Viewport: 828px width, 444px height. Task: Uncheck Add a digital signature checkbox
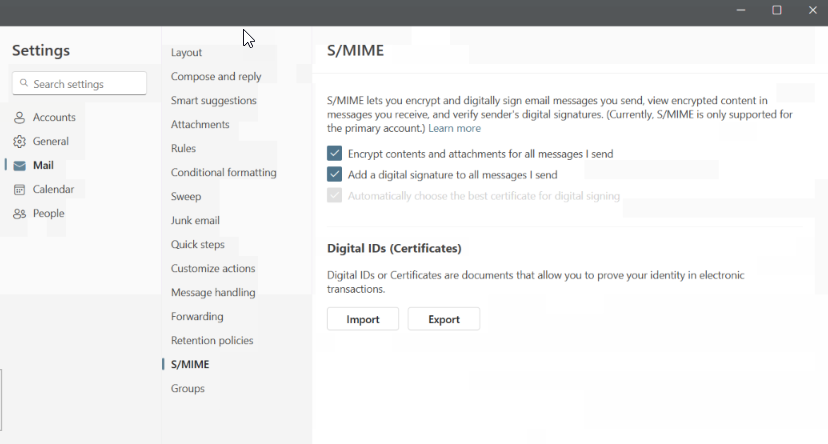334,174
